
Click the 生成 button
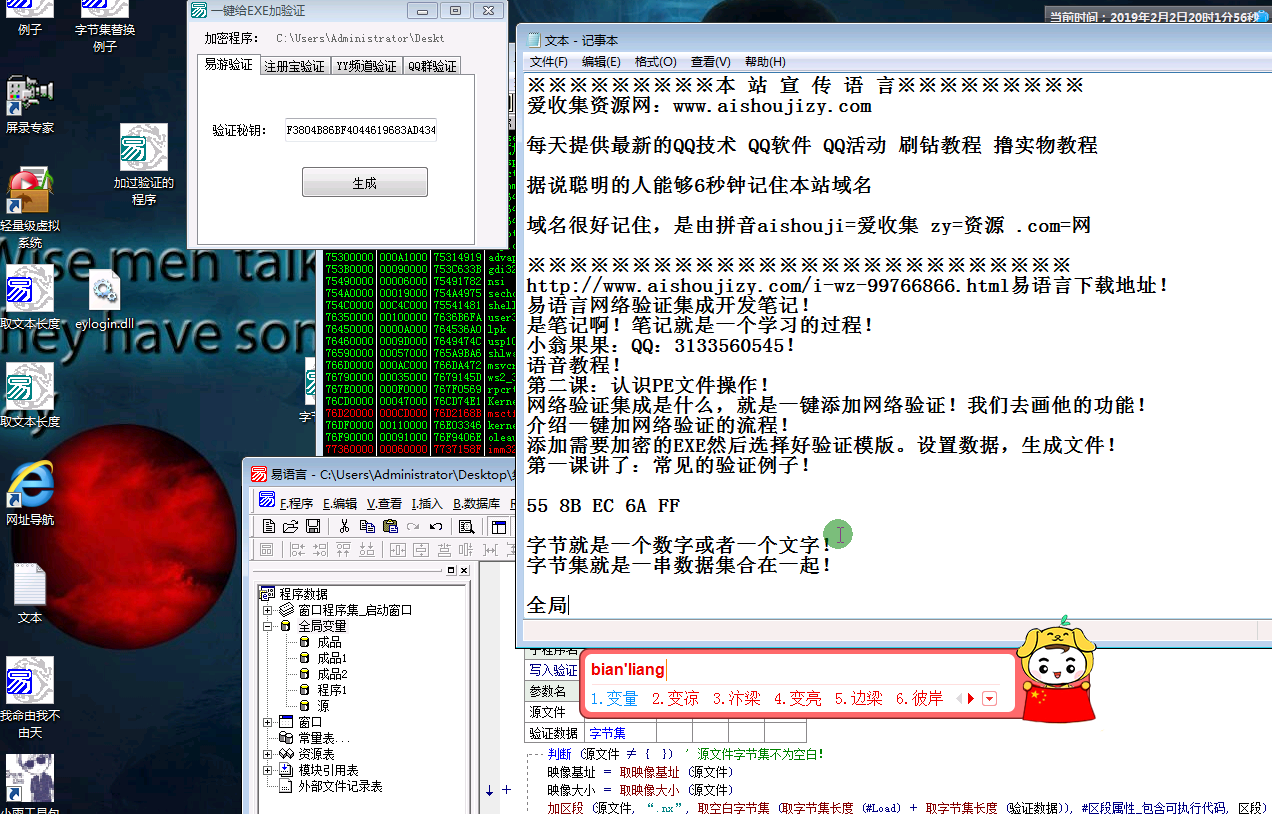point(365,183)
